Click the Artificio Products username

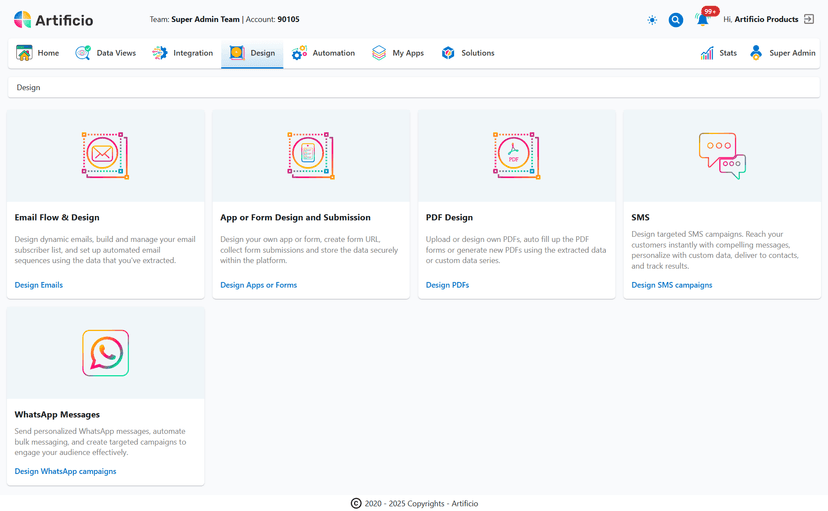coord(766,19)
